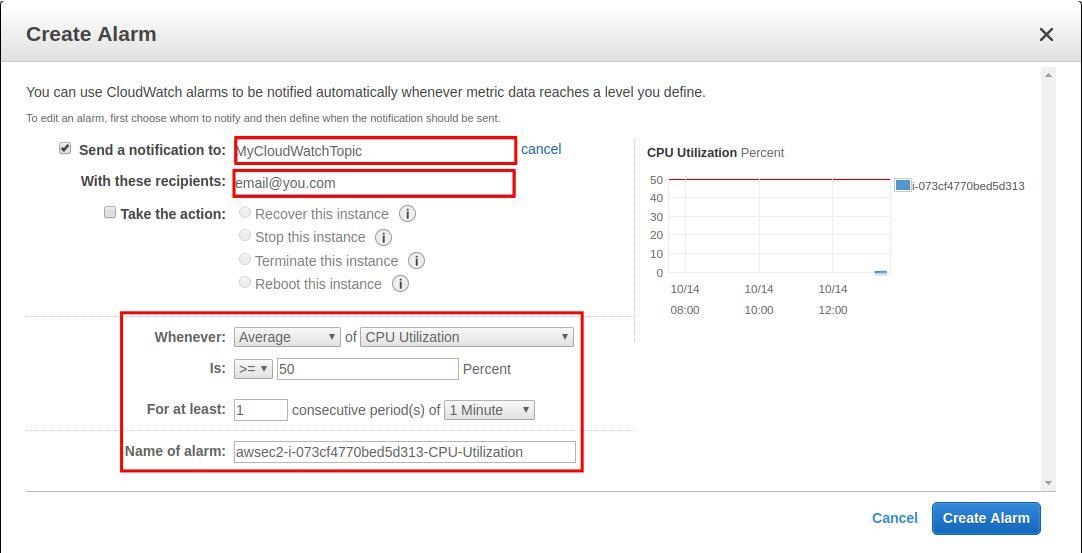
Task: Click the blue legend swatch for i-073cf4770bed5d313
Action: [x=903, y=185]
